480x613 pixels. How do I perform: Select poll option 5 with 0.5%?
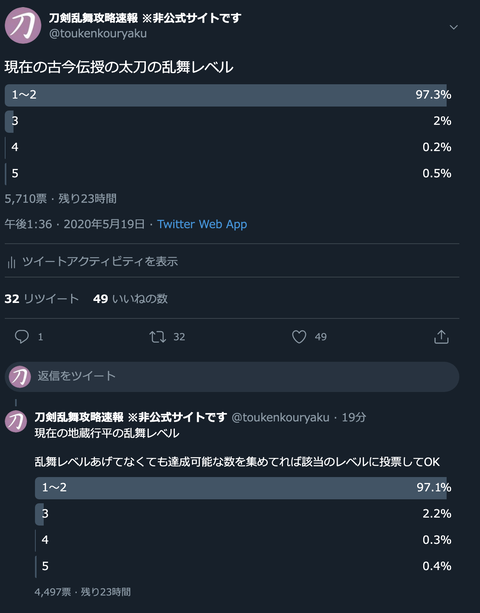228,174
